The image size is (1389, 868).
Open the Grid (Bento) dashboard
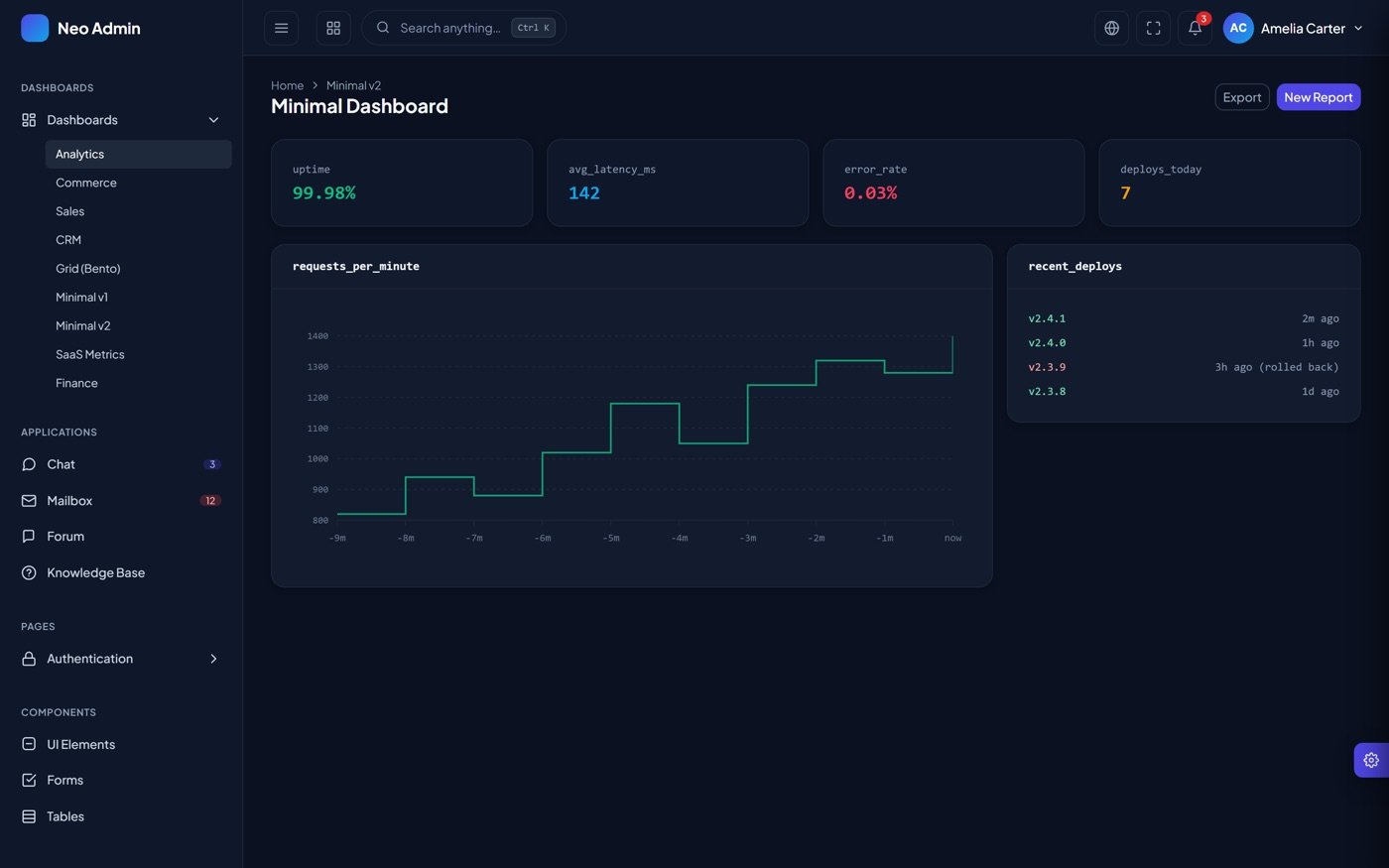click(x=138, y=269)
